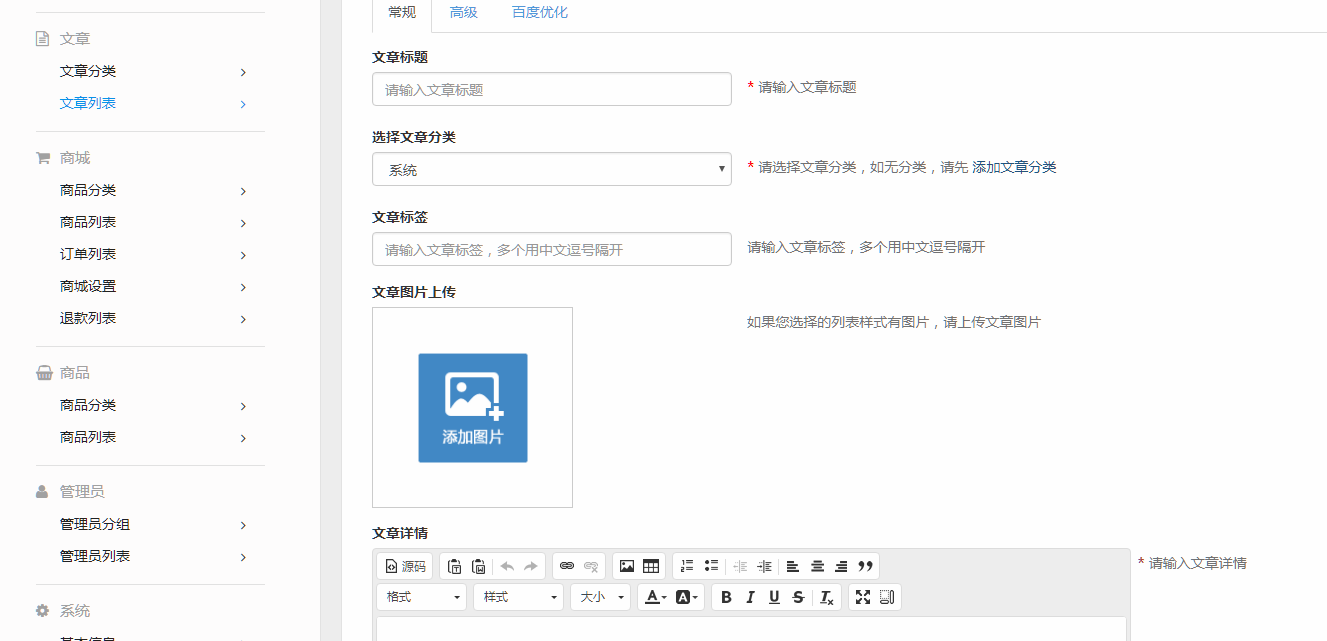
Task: Click the block quote icon
Action: tap(866, 566)
